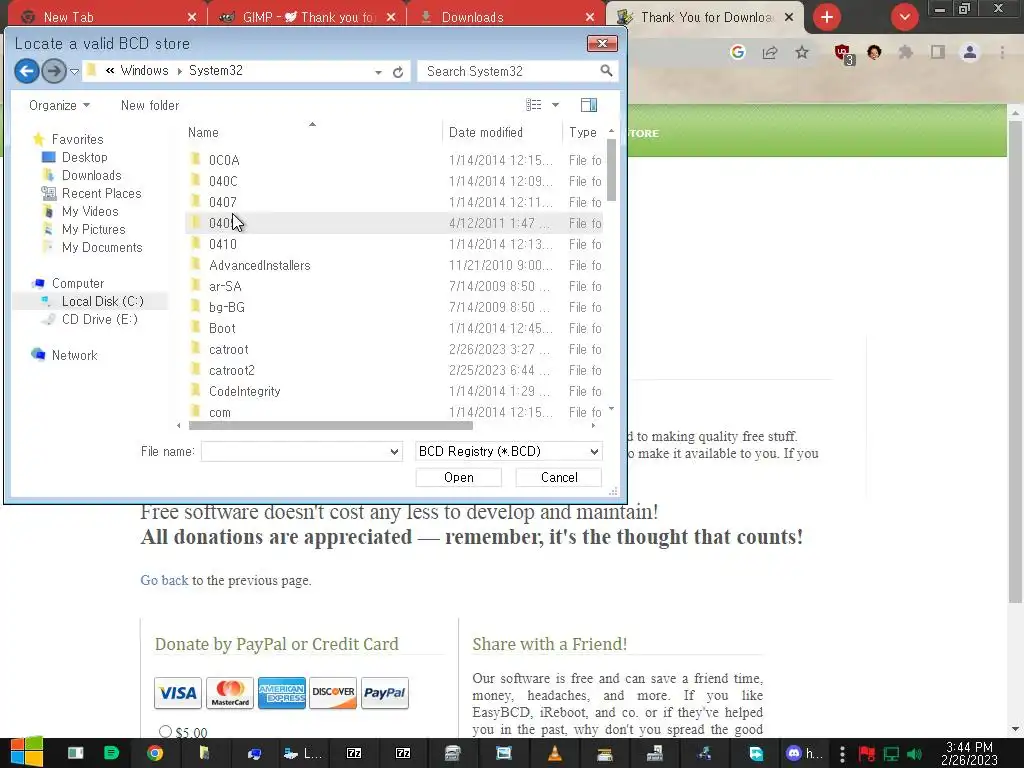Refresh the System32 folder listing
The height and width of the screenshot is (768, 1024).
(x=398, y=72)
